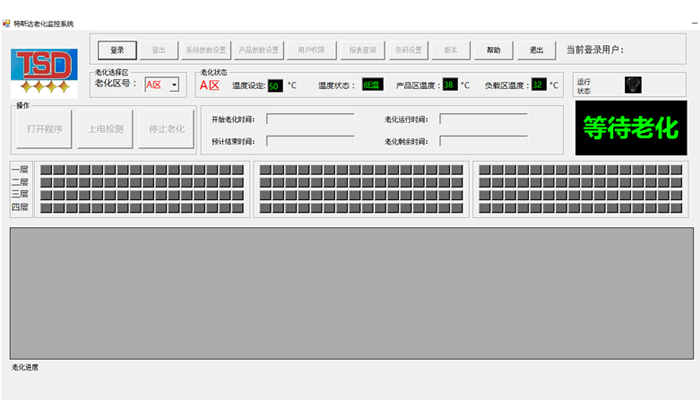The height and width of the screenshot is (400, 700).
Task: Click the large gray aging progress area
Action: [x=350, y=292]
